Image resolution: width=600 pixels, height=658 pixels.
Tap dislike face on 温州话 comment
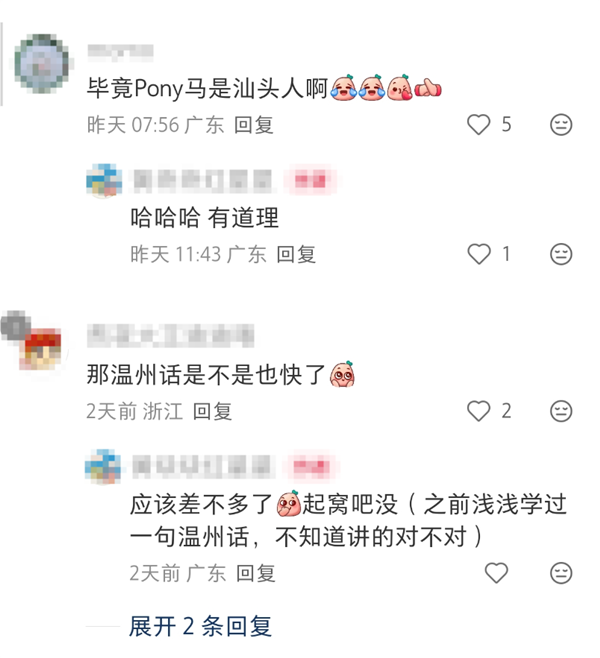click(x=561, y=411)
